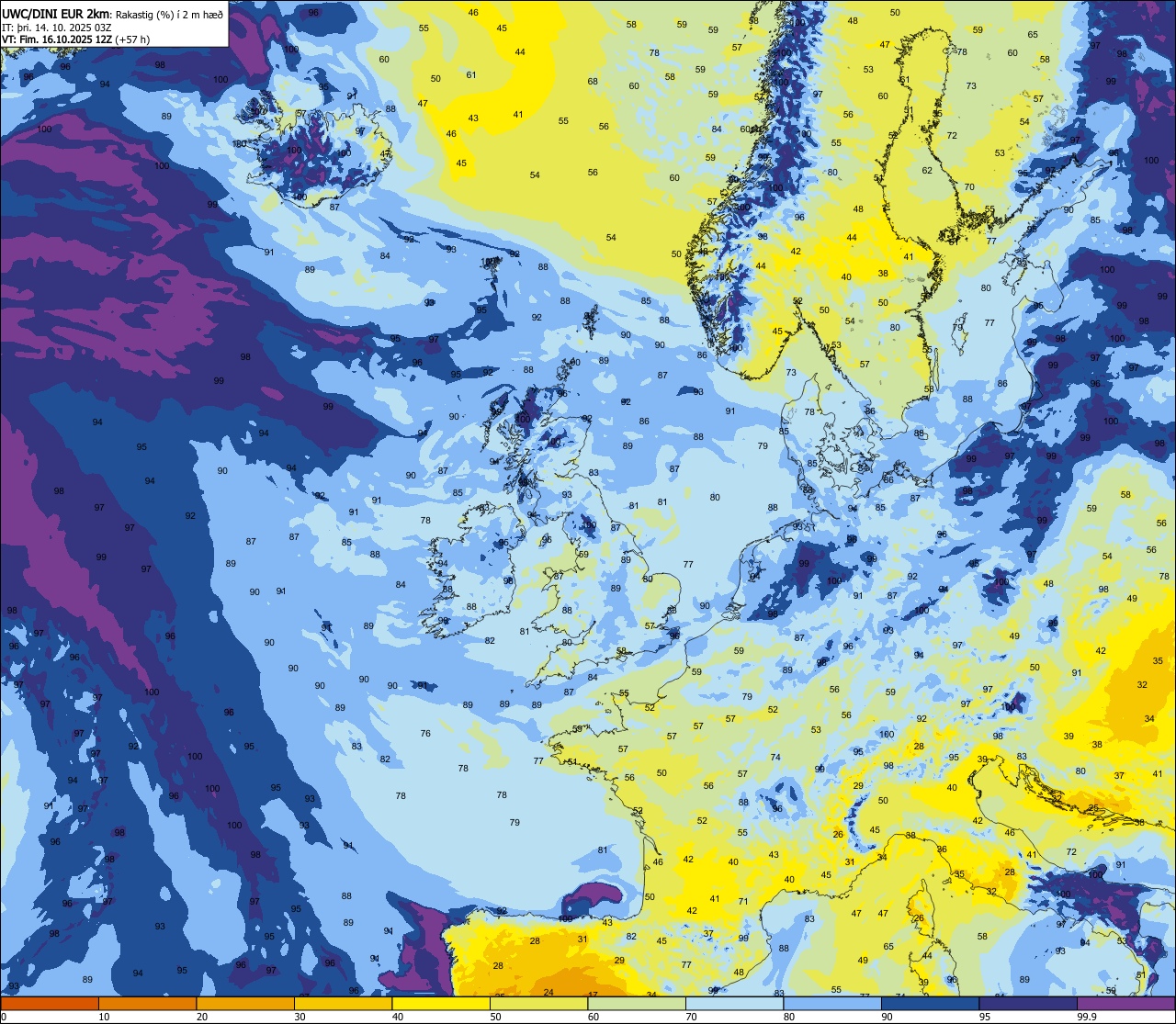Choose the 90–95% dark blue legend swatch
The height and width of the screenshot is (1024, 1176).
click(930, 1004)
